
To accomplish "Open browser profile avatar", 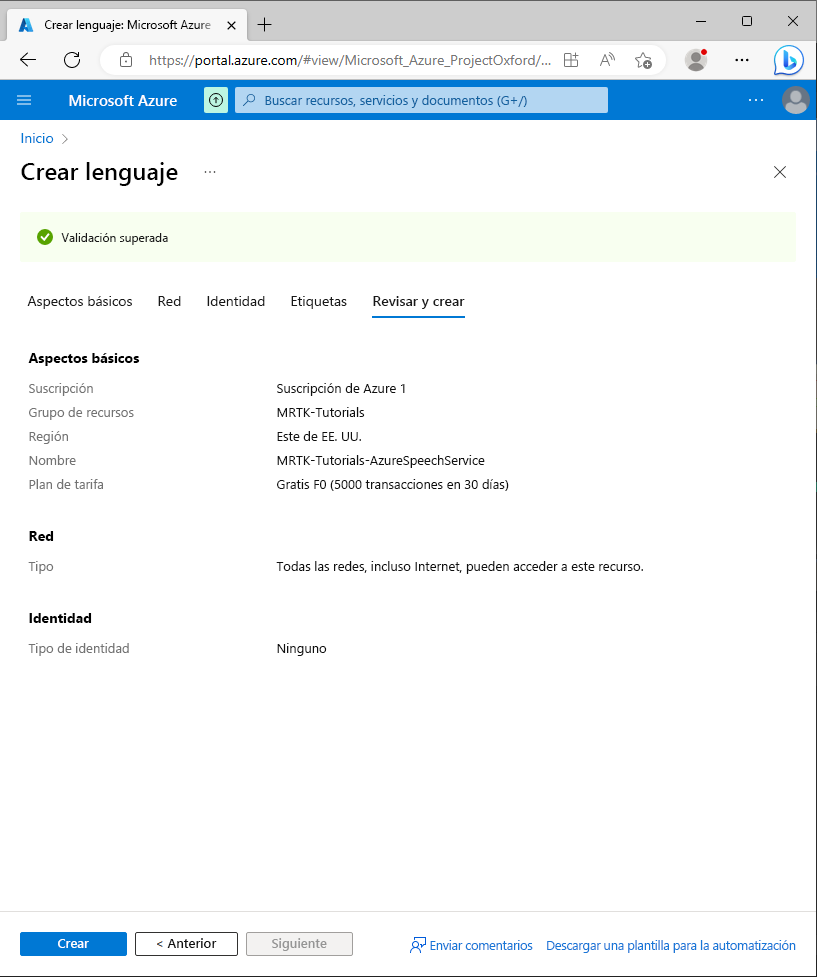I will pyautogui.click(x=696, y=60).
